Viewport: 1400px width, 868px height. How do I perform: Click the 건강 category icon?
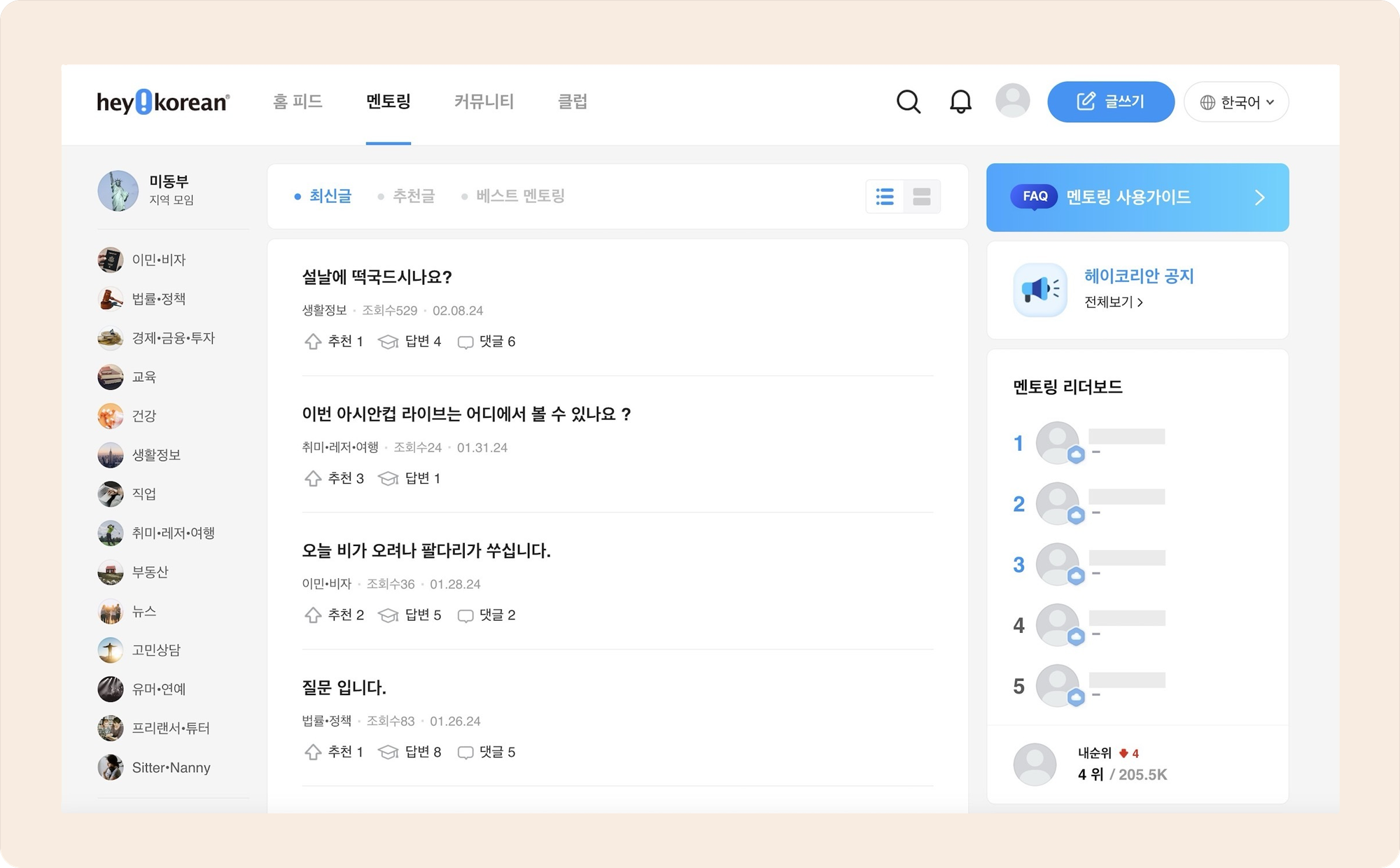coord(111,416)
